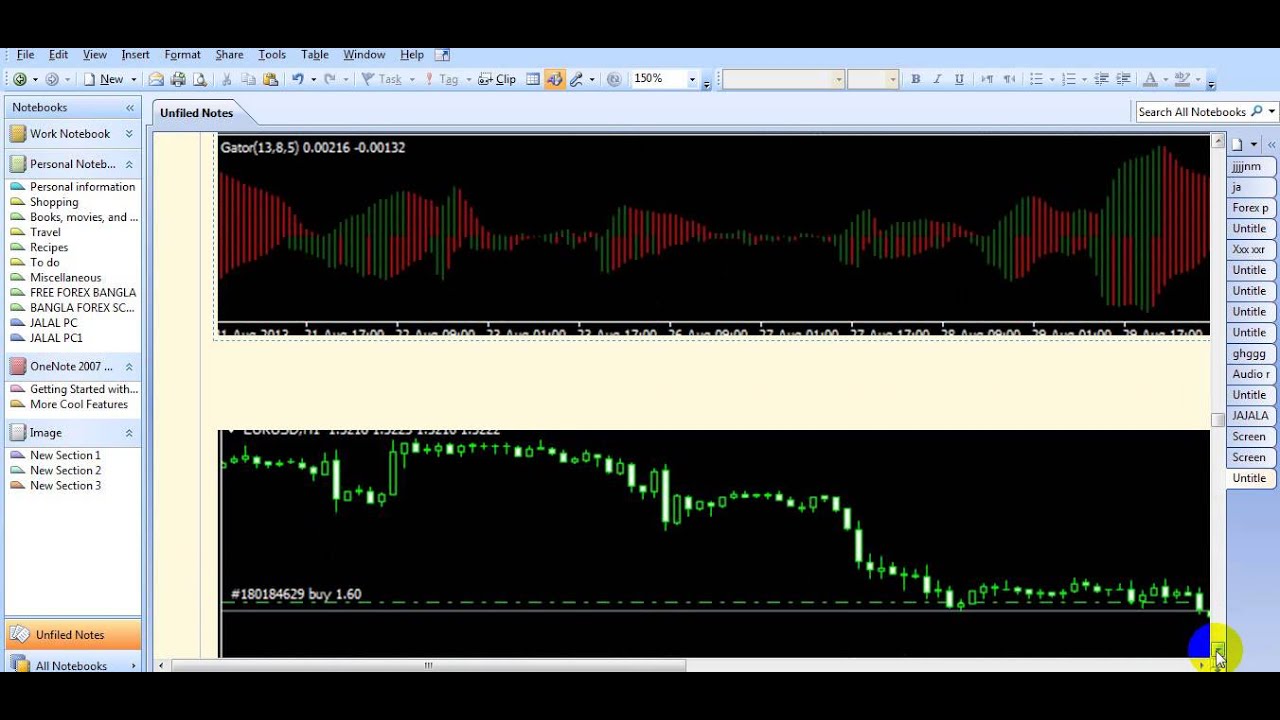Open the Share menu
This screenshot has width=1280, height=720.
[229, 55]
